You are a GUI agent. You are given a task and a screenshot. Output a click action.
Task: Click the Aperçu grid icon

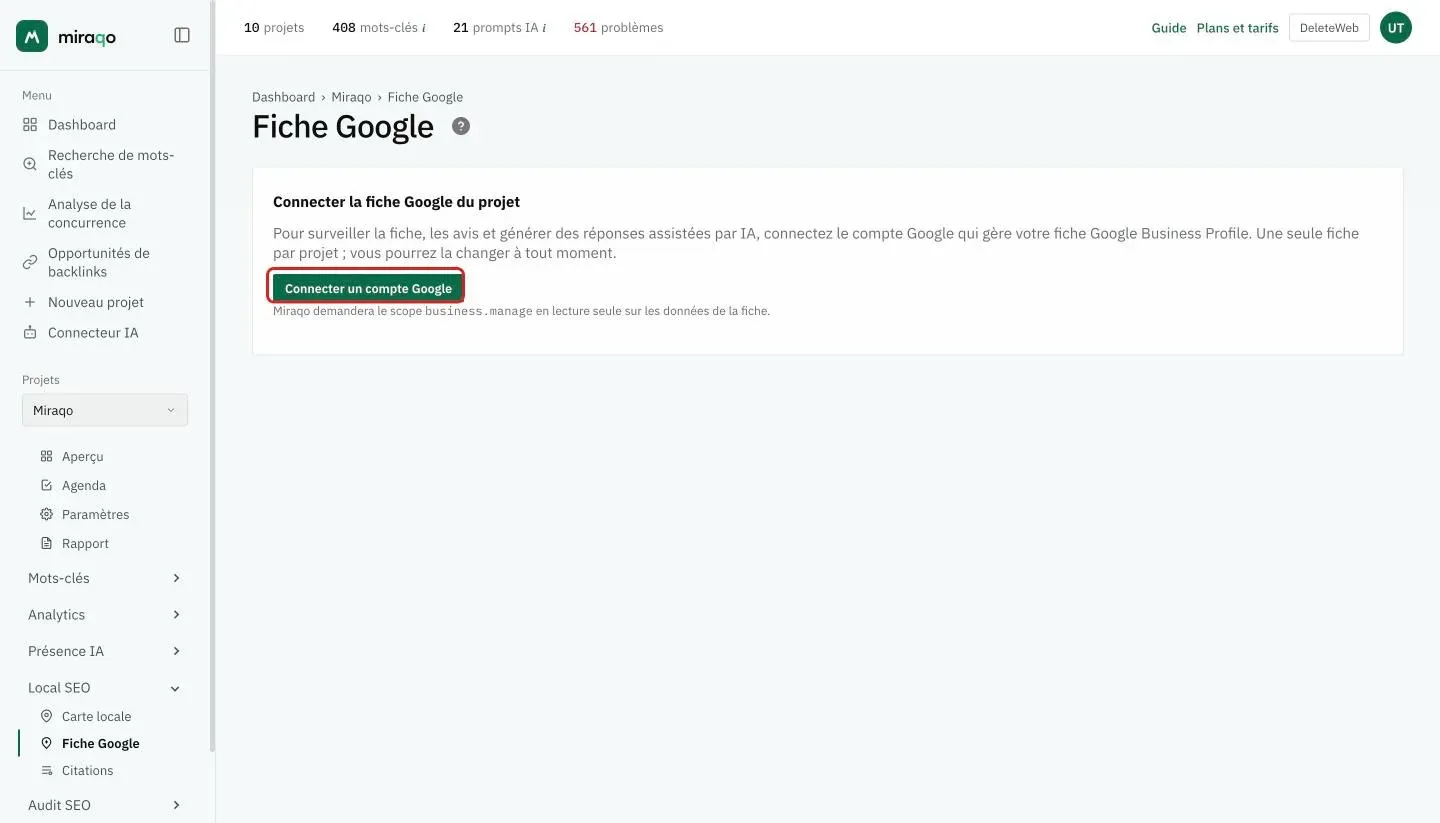pos(46,456)
